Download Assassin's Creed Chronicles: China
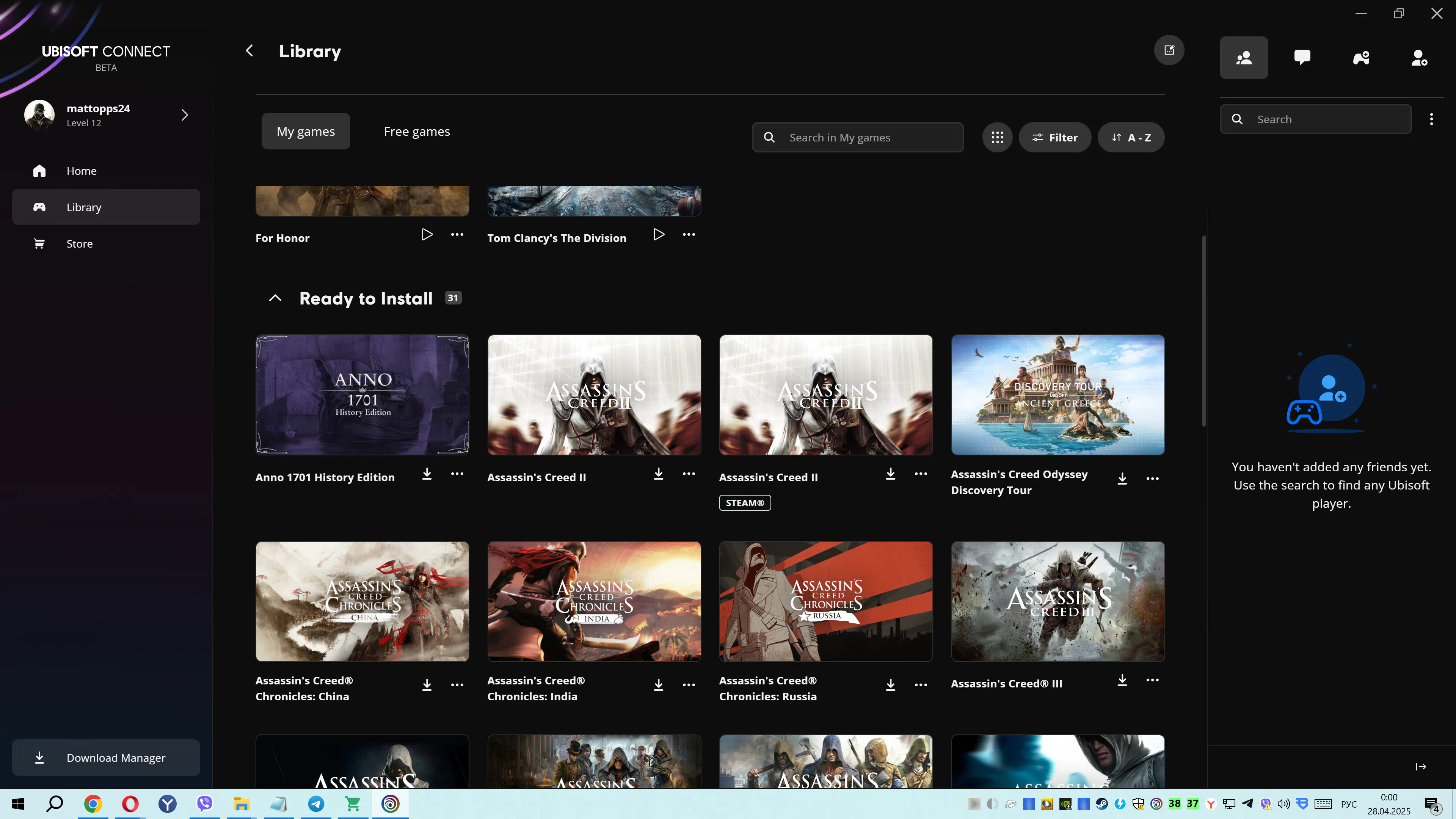The width and height of the screenshot is (1456, 819). (427, 684)
